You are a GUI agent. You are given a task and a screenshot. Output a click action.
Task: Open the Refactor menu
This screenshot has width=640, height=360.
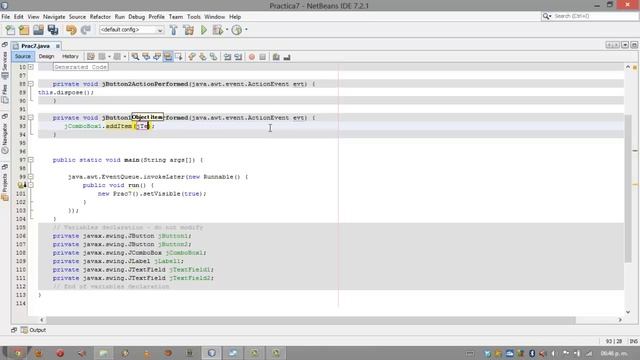point(100,17)
